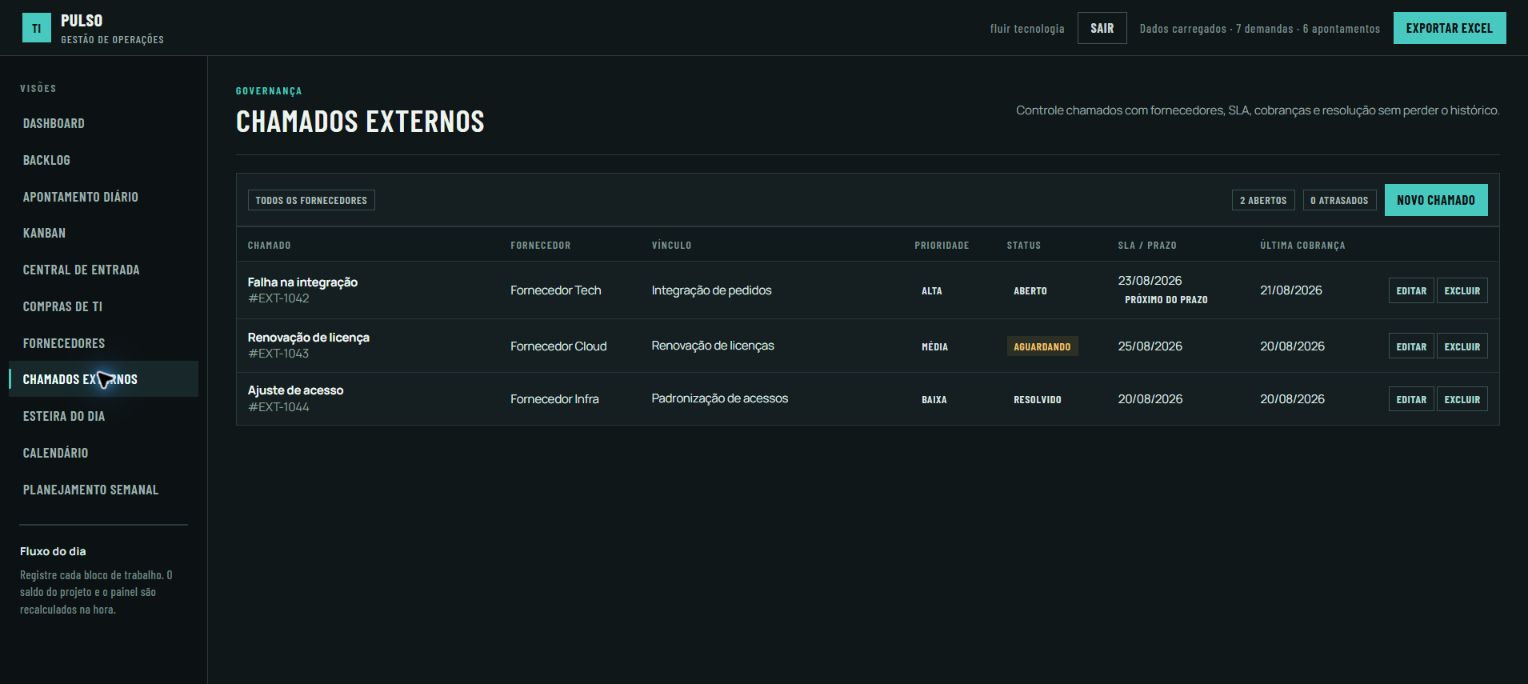
Task: Select ticket ID #EXT-1044
Action: point(279,407)
